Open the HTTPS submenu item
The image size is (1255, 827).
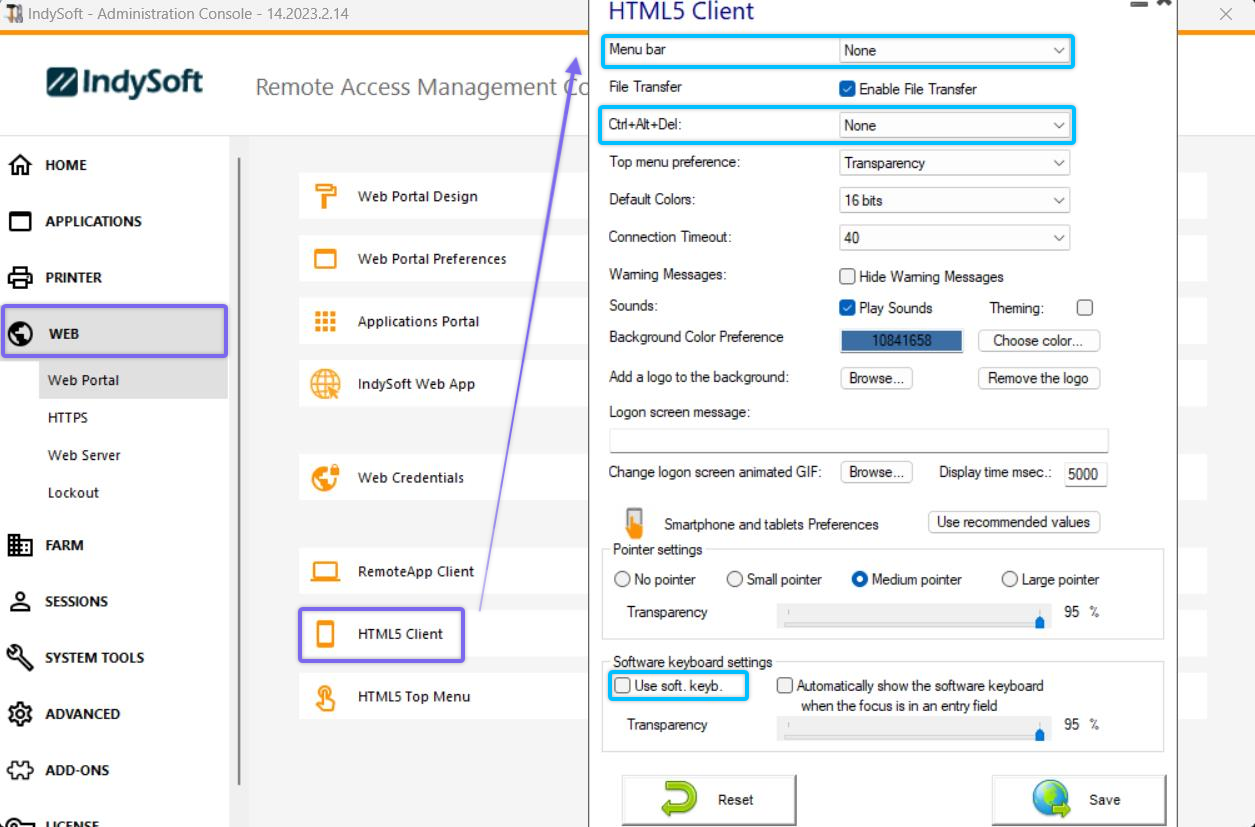click(x=68, y=418)
